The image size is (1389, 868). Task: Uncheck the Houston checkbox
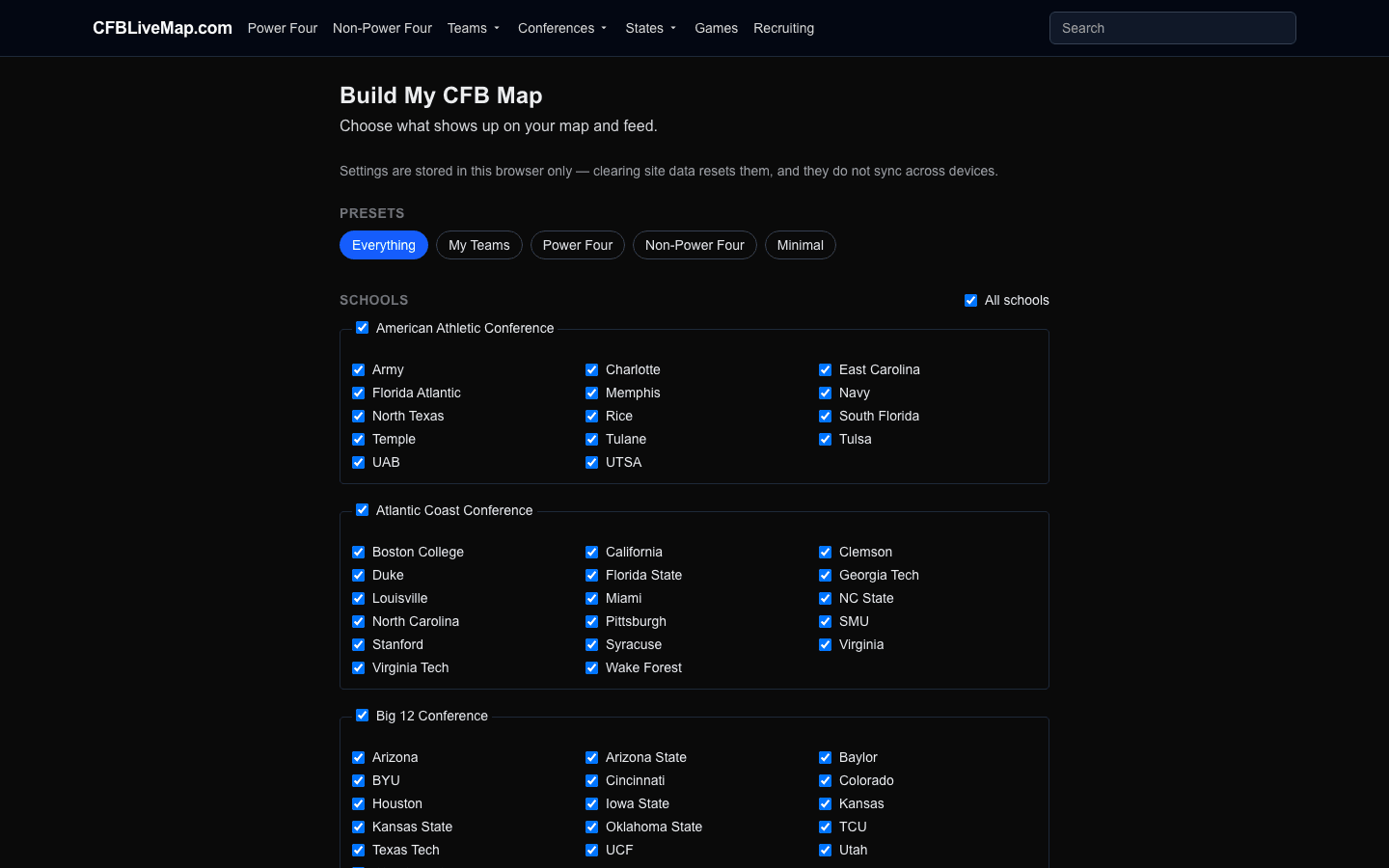point(358,803)
